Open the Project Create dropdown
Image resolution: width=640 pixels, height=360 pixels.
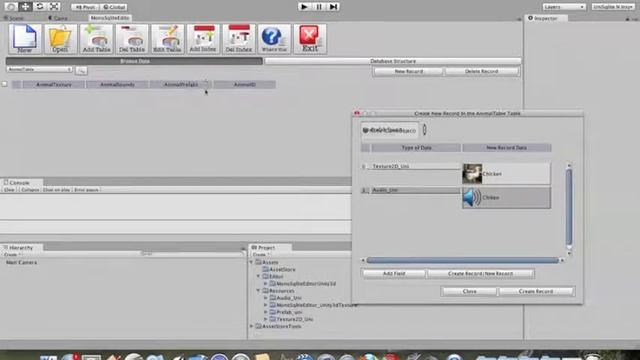pos(260,255)
